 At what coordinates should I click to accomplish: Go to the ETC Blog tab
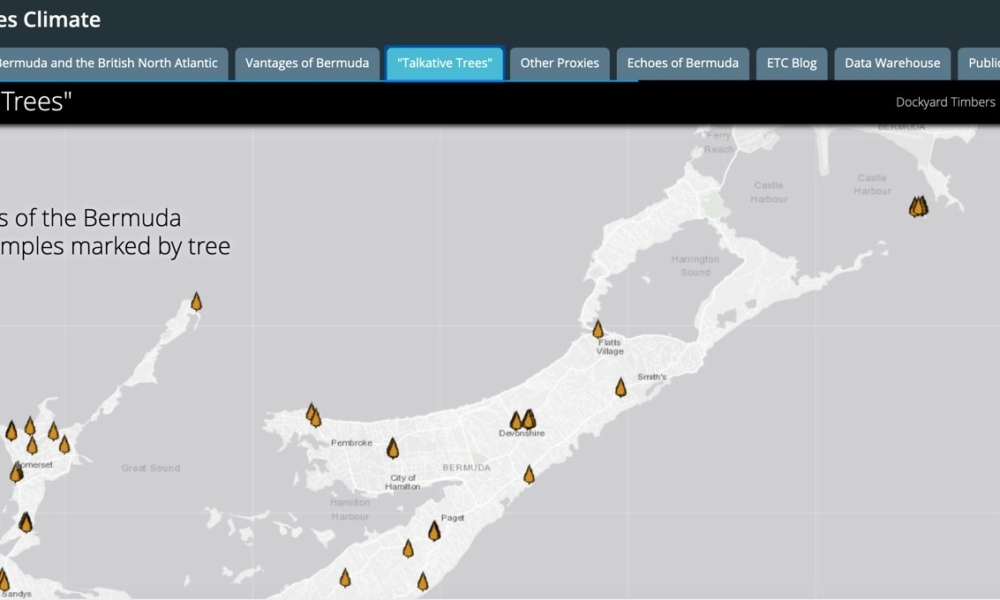791,63
